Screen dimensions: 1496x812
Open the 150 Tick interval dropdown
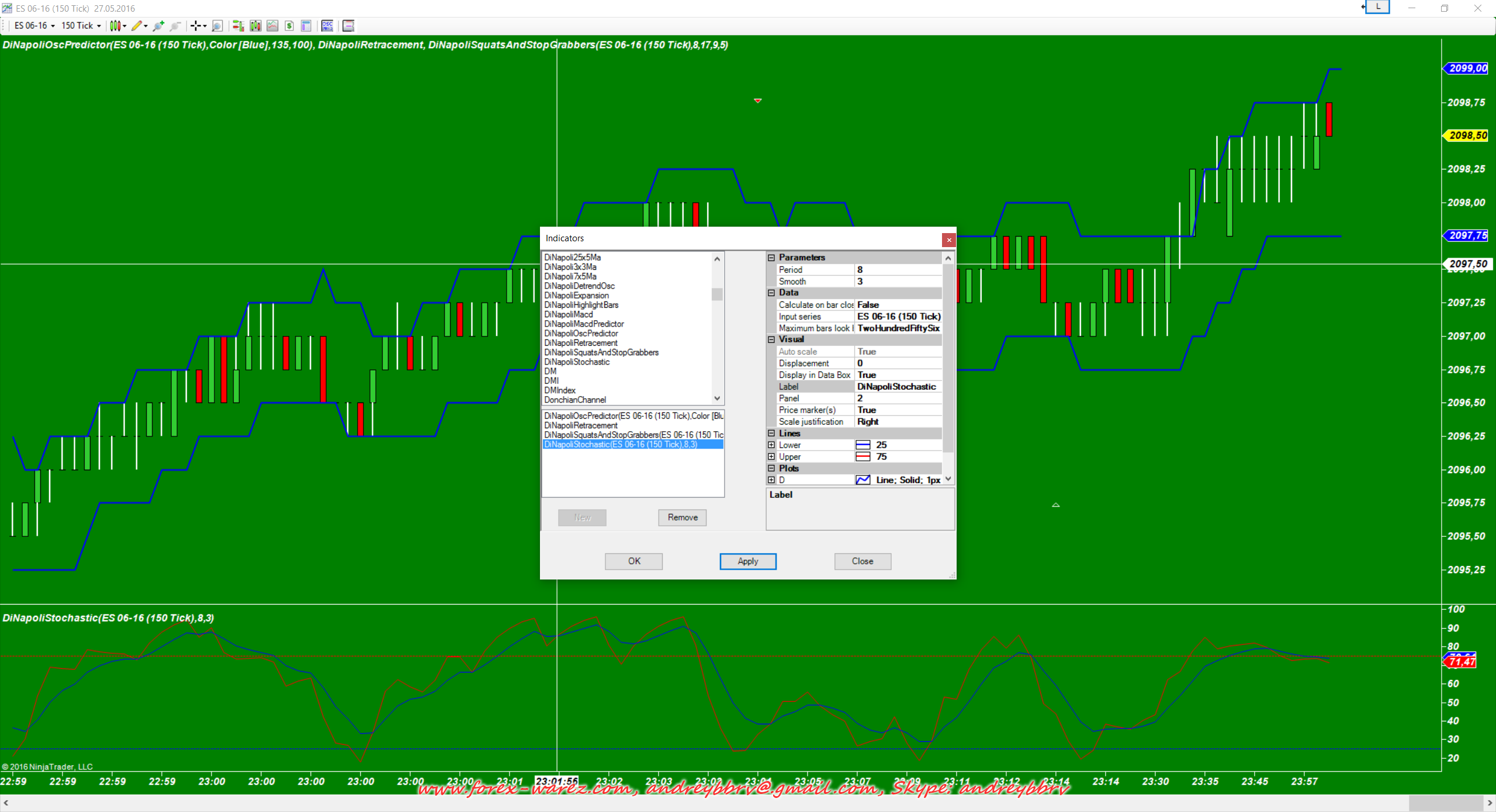81,26
